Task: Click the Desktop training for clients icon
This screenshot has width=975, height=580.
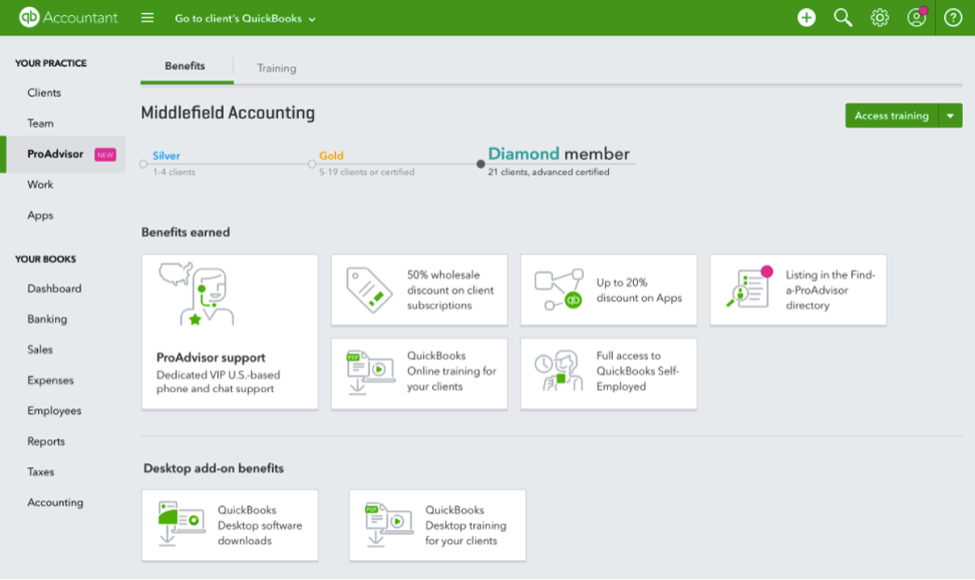Action: pos(389,525)
